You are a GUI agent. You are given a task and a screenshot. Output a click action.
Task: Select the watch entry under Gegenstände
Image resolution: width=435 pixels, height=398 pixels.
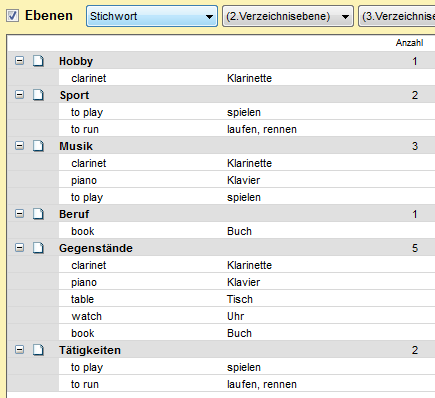pyautogui.click(x=247, y=316)
